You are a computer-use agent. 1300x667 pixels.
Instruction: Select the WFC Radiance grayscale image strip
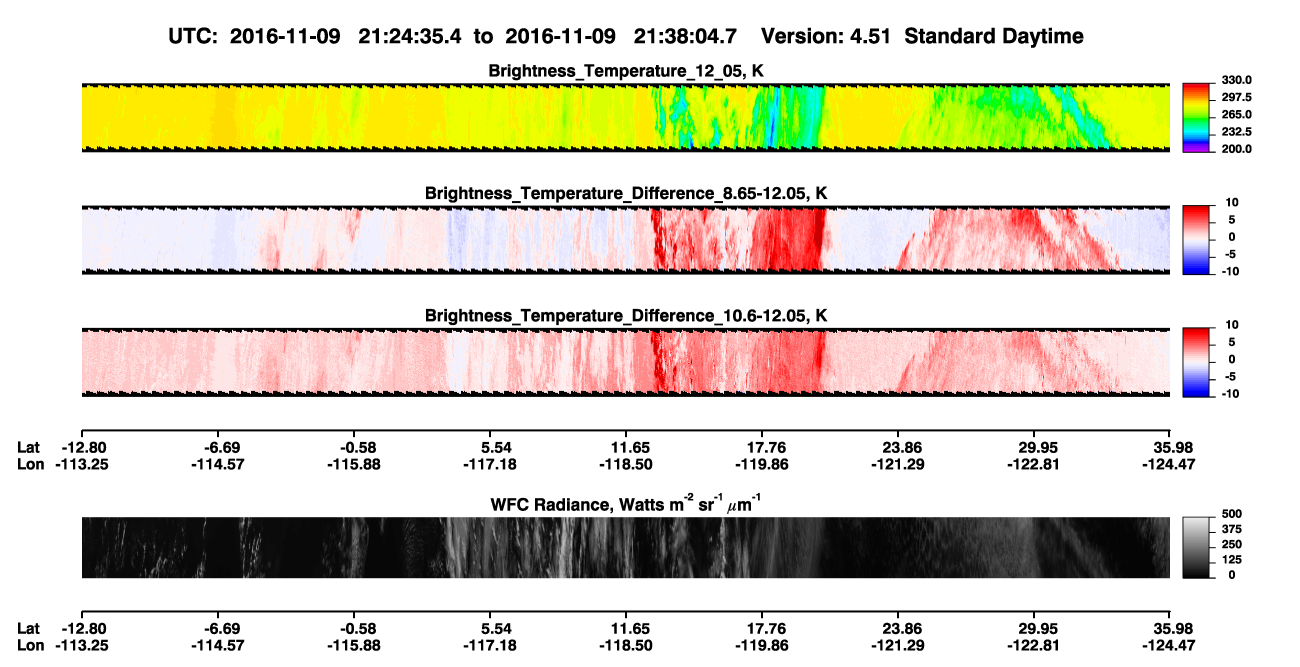coord(625,547)
